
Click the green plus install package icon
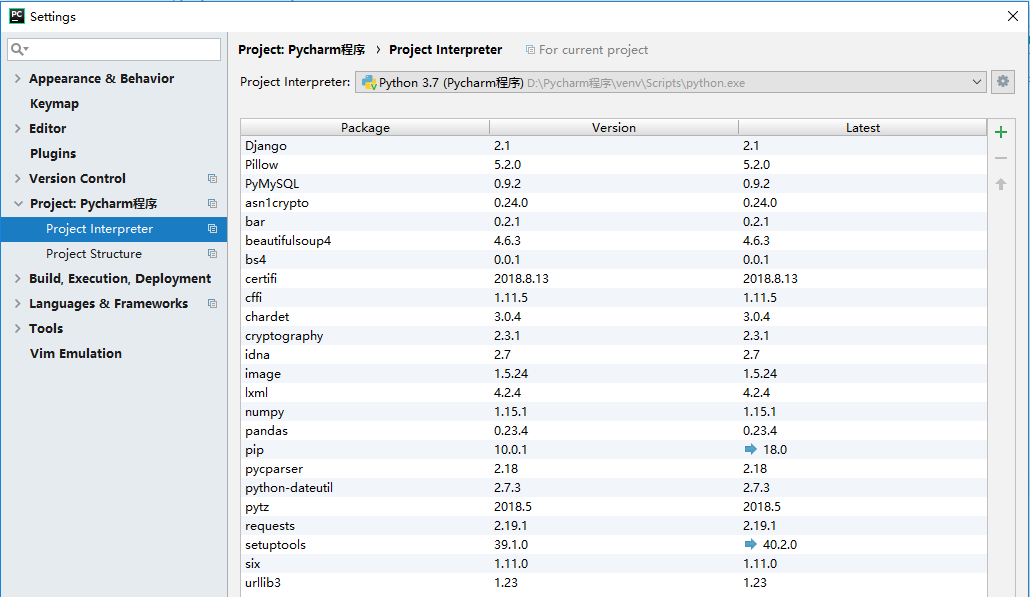(1000, 132)
